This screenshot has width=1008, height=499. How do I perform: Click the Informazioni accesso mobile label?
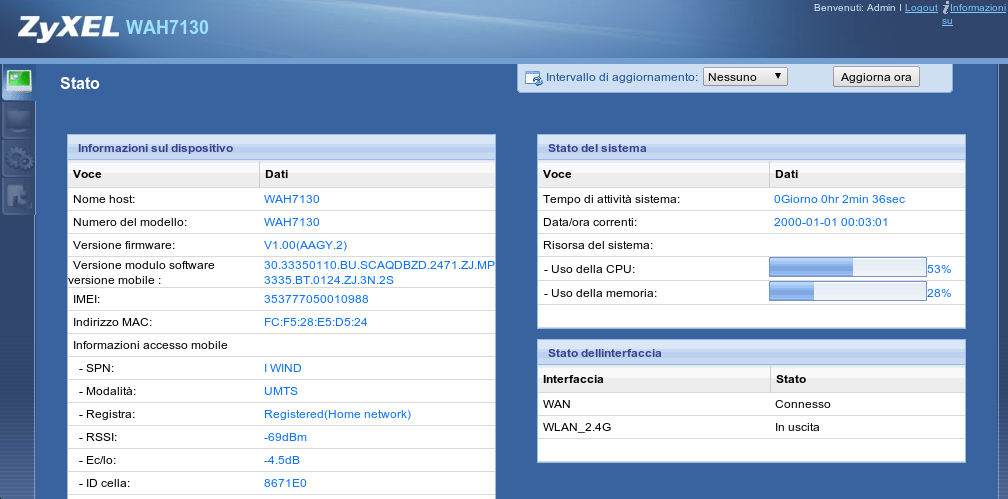150,345
